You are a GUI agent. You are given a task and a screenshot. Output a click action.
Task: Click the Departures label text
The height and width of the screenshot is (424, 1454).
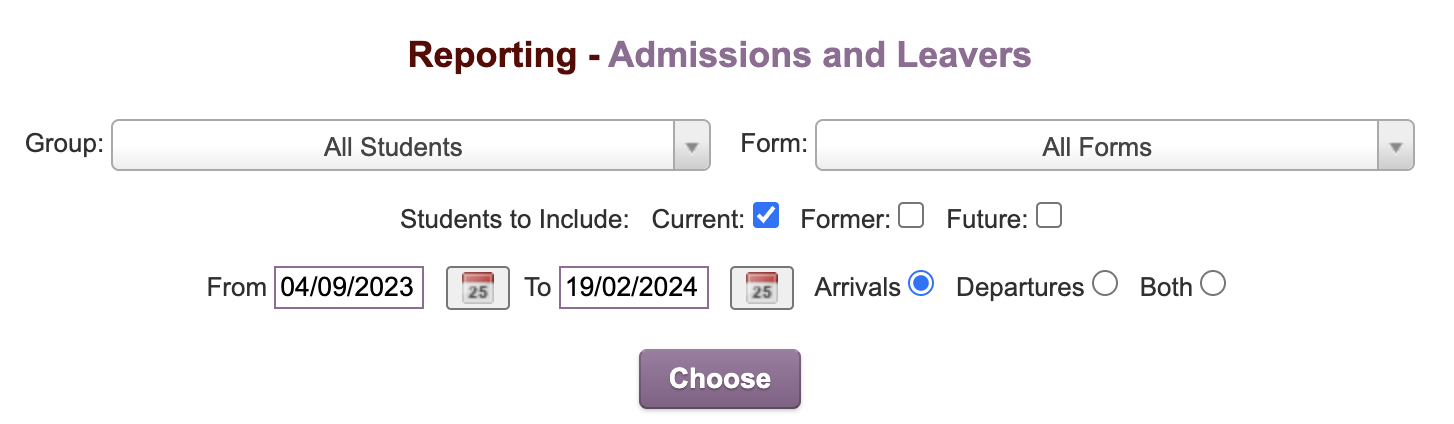click(1020, 287)
